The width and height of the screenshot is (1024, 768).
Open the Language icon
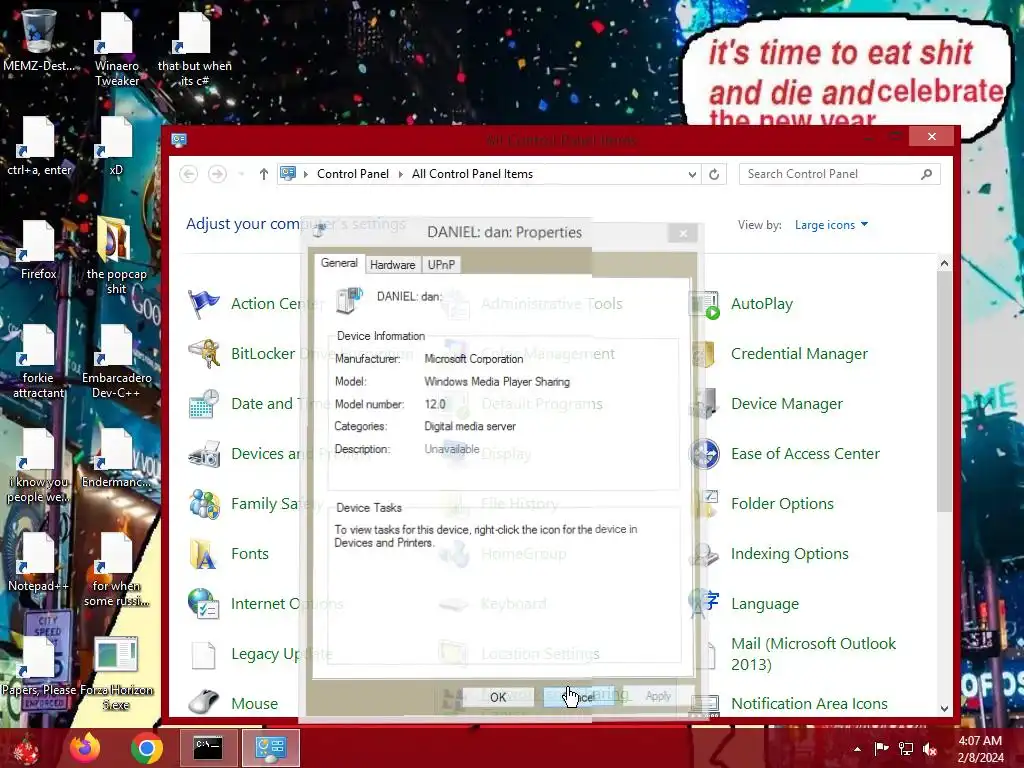[x=704, y=603]
